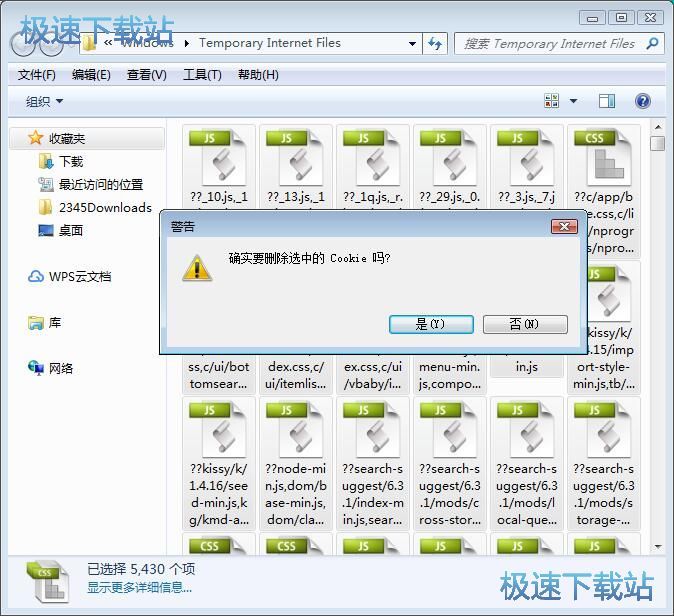Open 最近访问的位置 in favorites

tap(101, 184)
